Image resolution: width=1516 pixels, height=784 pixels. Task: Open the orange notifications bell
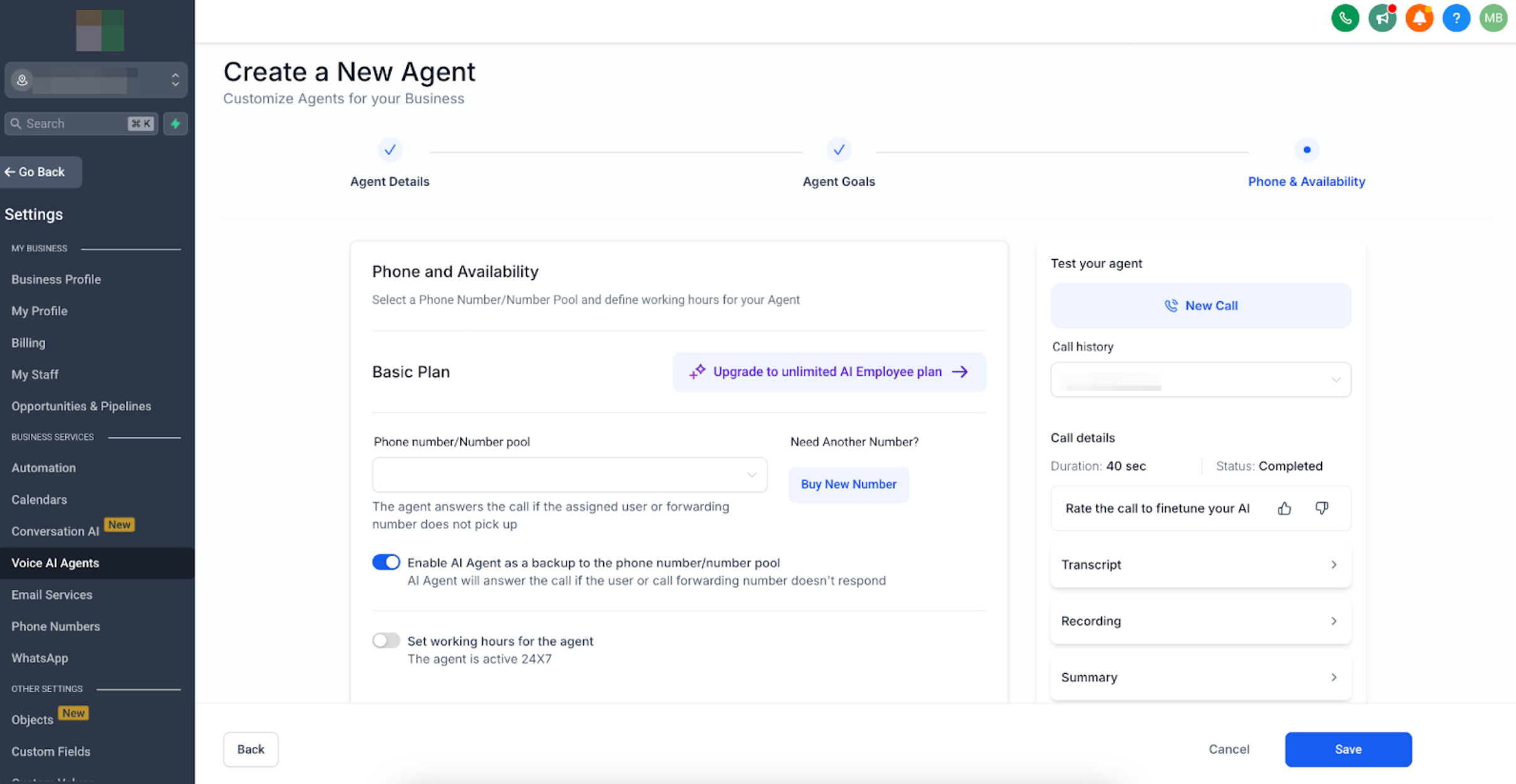click(1419, 18)
